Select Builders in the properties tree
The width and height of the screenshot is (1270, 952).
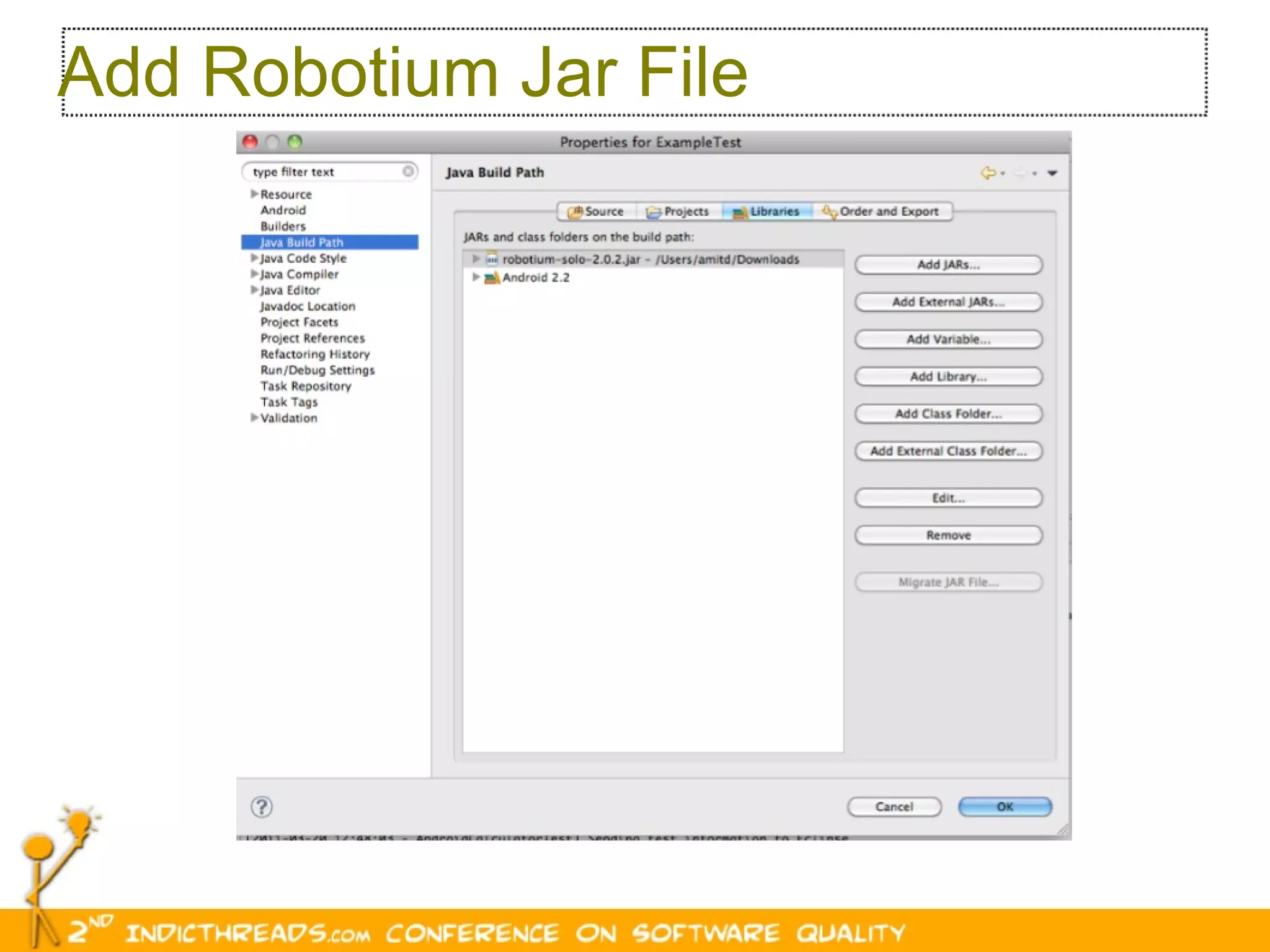(x=283, y=226)
